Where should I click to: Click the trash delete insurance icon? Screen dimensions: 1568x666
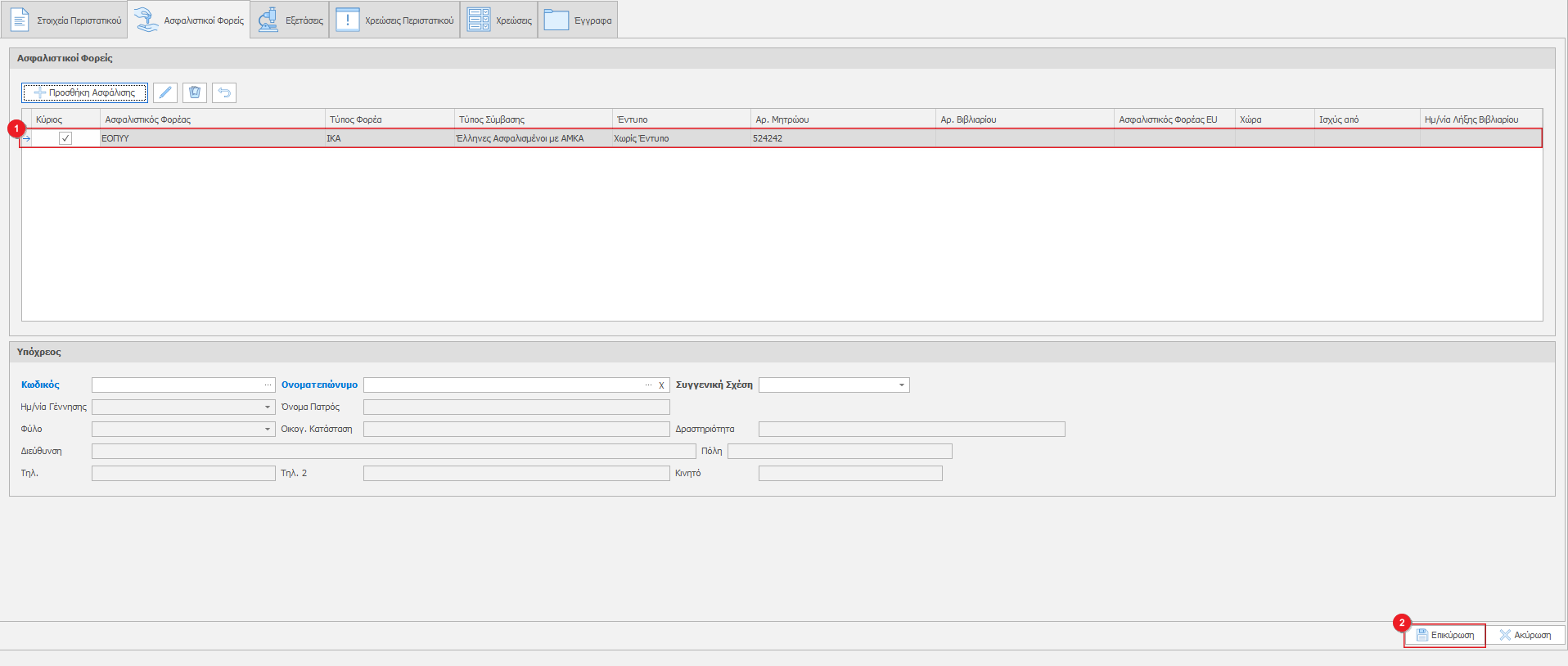[x=195, y=92]
